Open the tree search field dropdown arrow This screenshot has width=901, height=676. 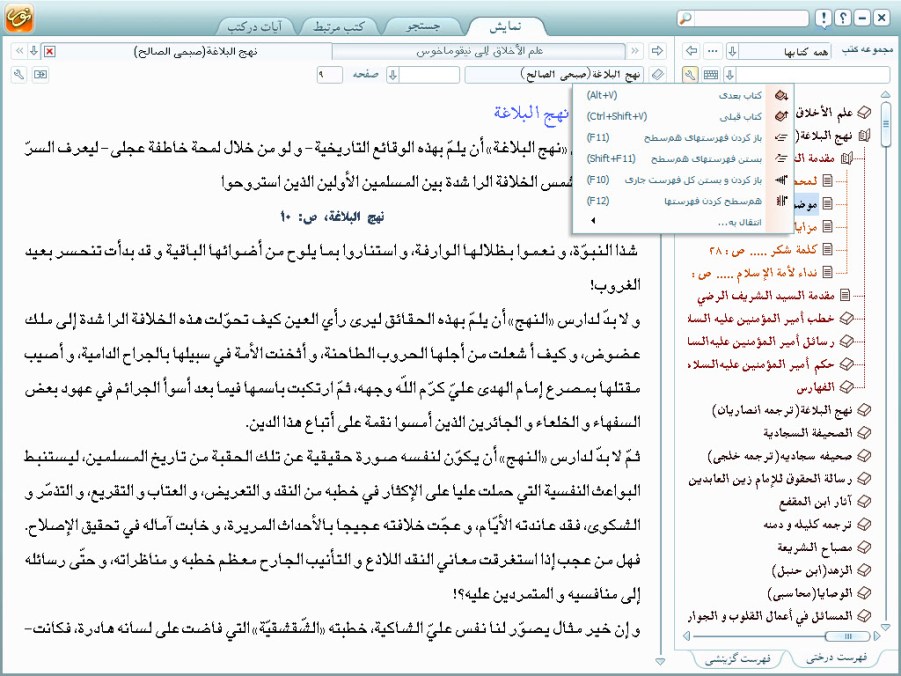[730, 74]
